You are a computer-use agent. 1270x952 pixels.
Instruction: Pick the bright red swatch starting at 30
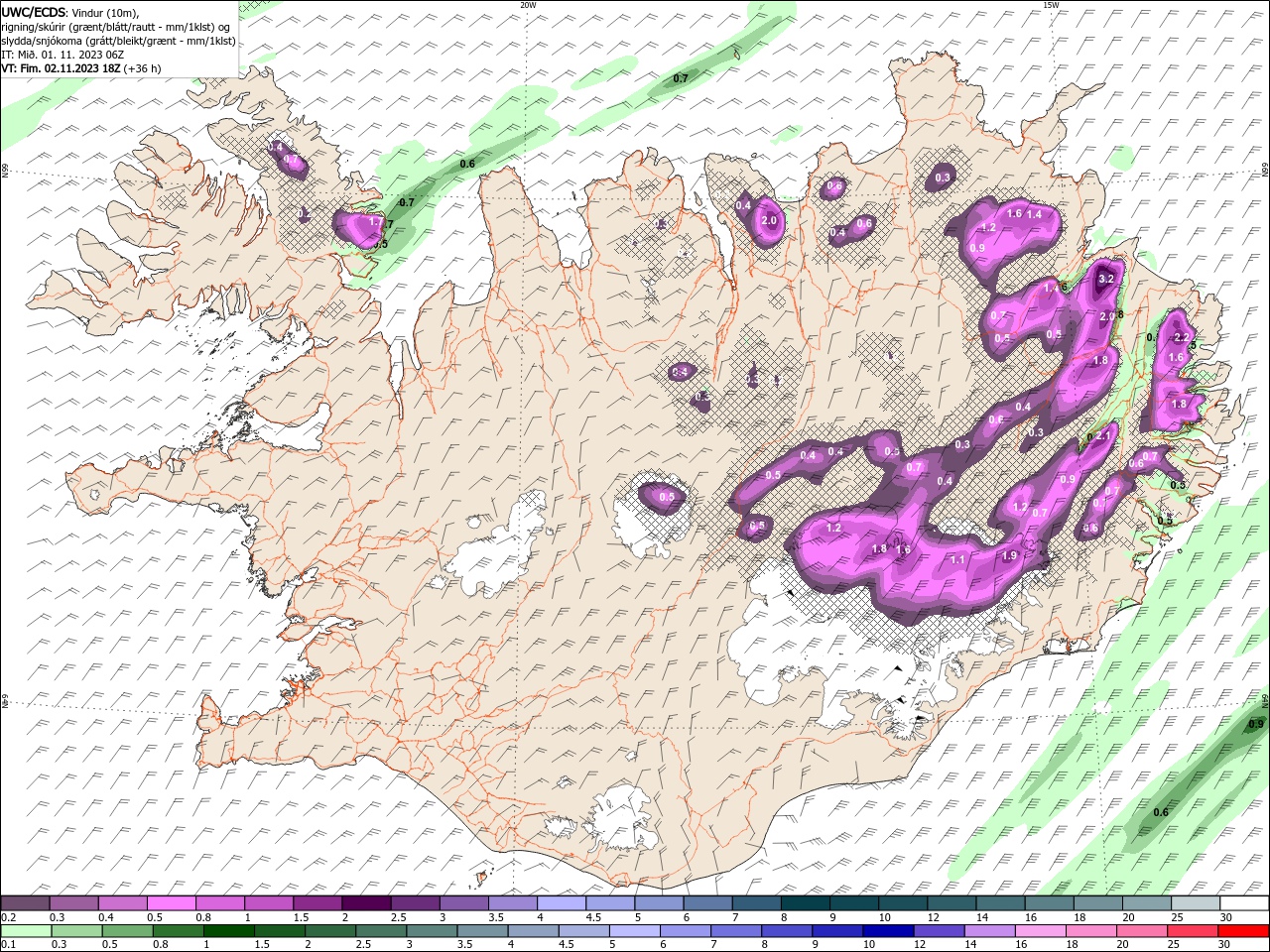pyautogui.click(x=1241, y=931)
